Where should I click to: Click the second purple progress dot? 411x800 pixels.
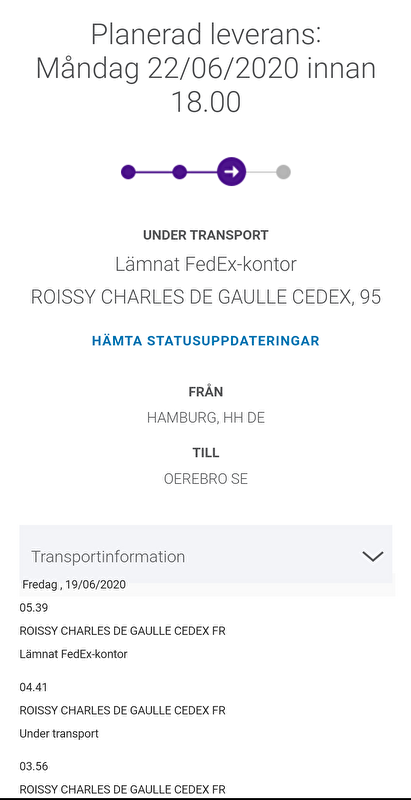179,172
